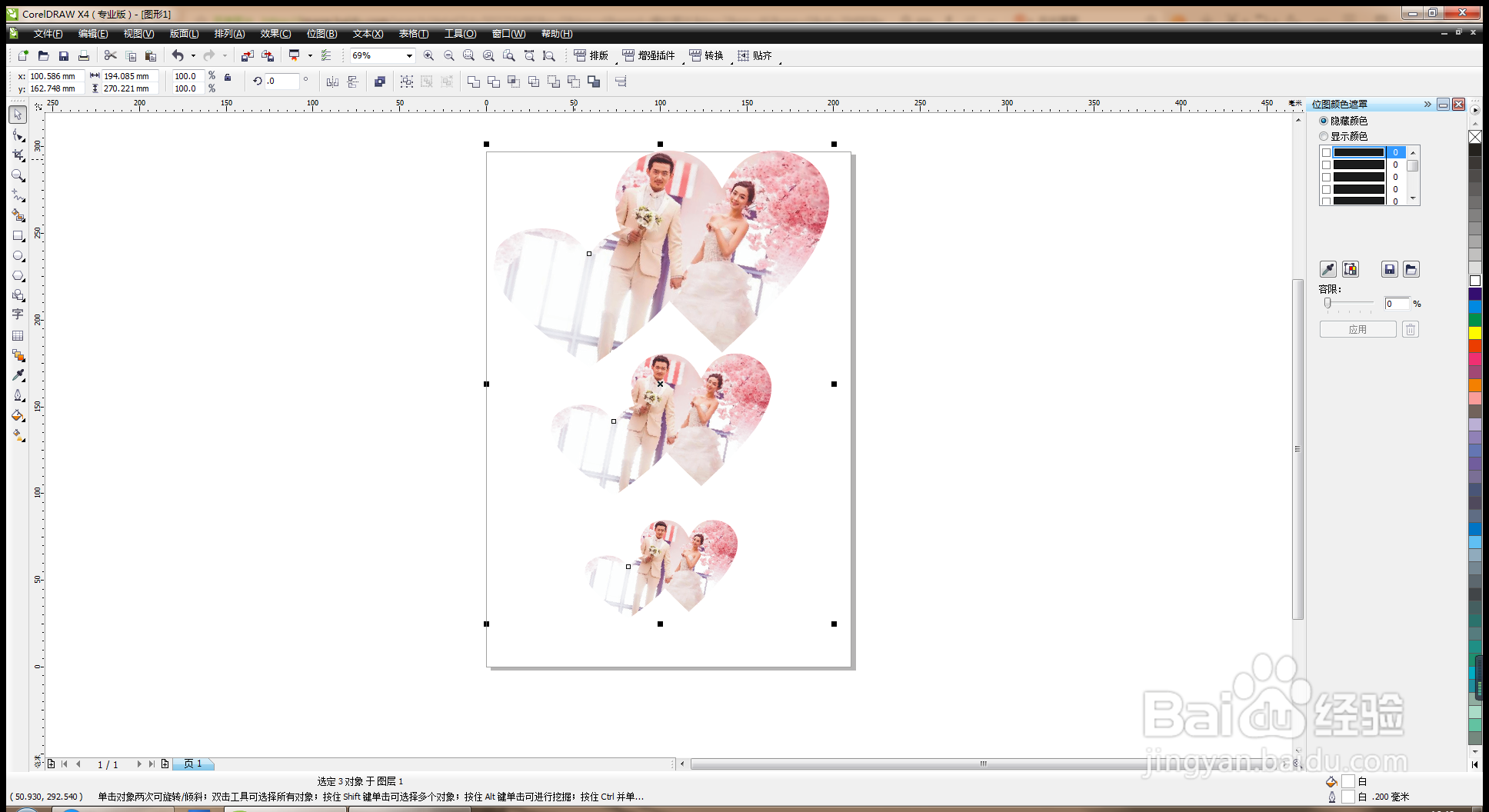Open the 排列(A) menu
This screenshot has height=812, width=1489.
click(229, 34)
